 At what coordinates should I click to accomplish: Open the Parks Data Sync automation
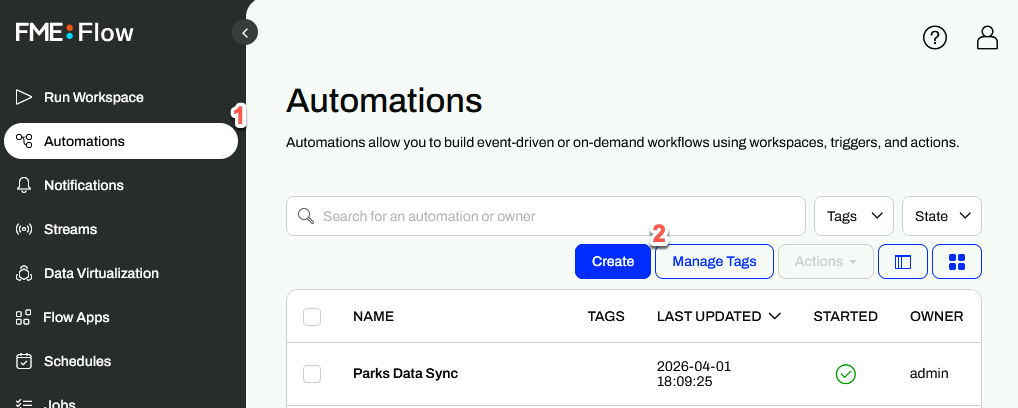coord(405,374)
